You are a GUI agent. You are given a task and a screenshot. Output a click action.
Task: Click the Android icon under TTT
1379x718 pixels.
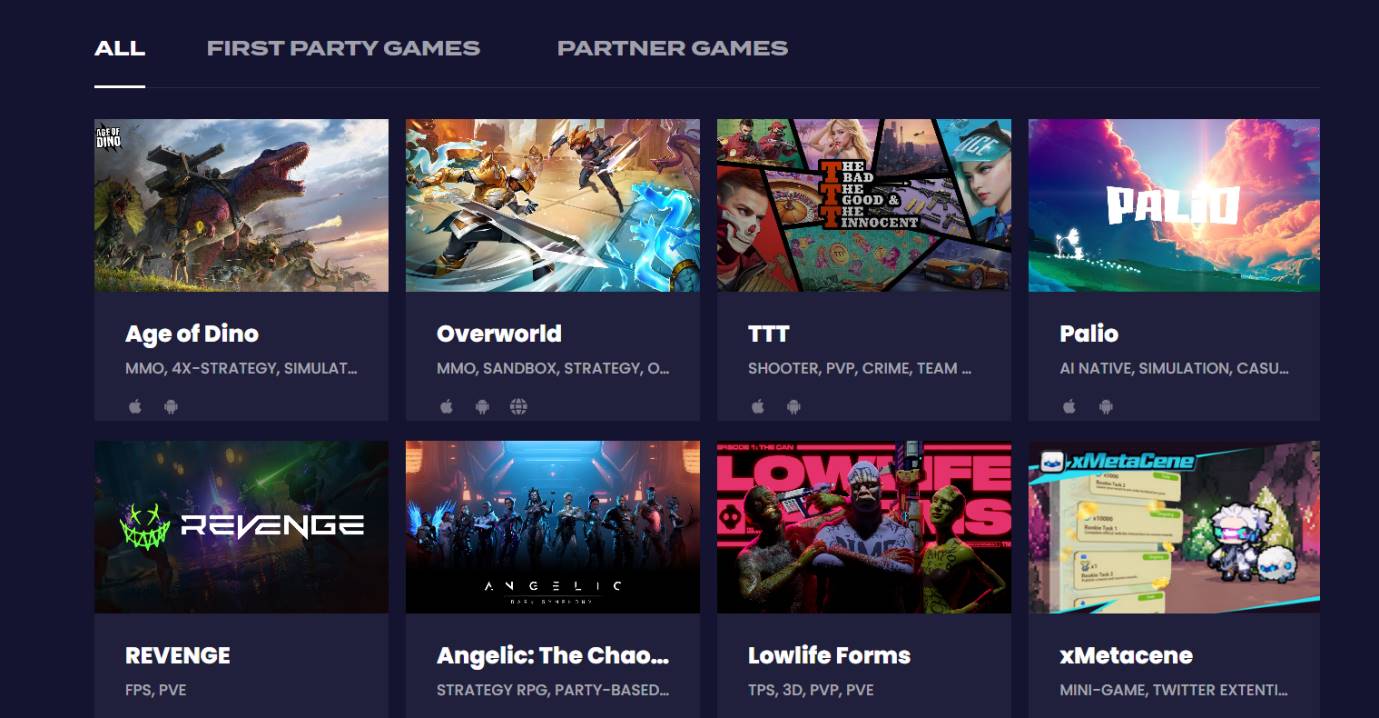coord(793,406)
